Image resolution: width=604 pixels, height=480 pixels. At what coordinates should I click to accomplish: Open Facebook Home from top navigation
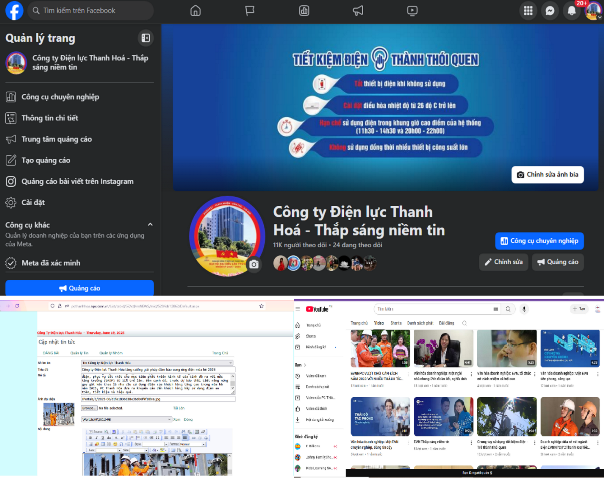tap(195, 10)
